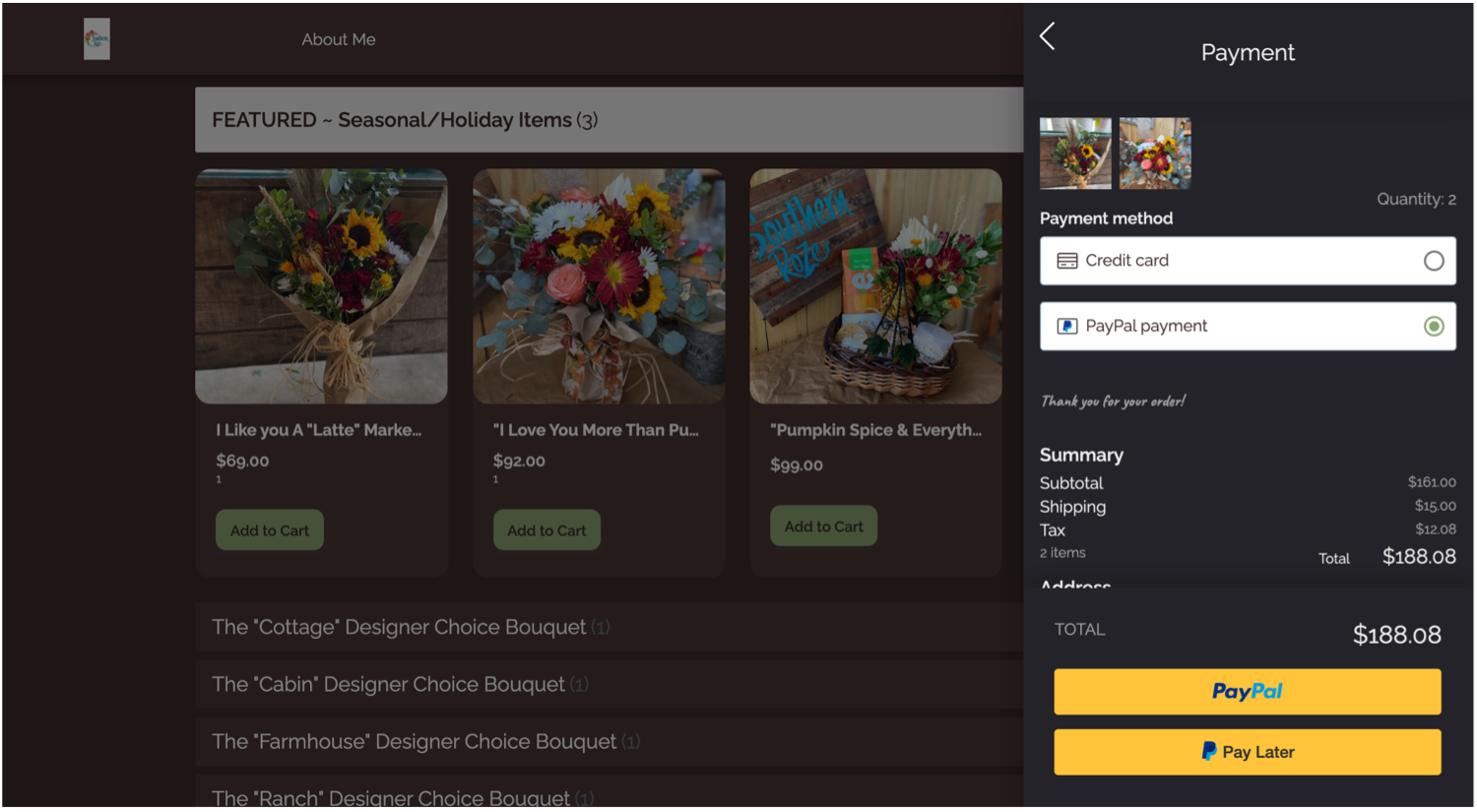
Task: Add Pumpkin Spice basket to cart
Action: pos(823,527)
